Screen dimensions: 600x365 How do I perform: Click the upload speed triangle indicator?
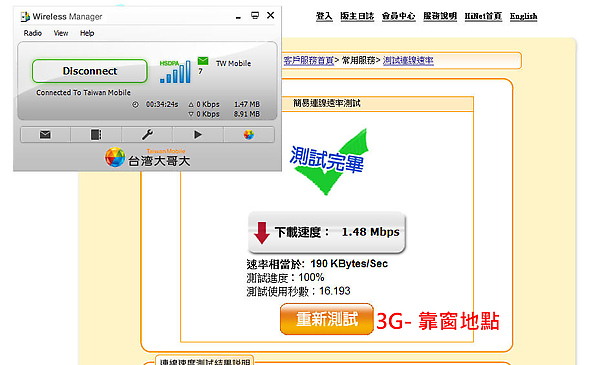pos(191,104)
